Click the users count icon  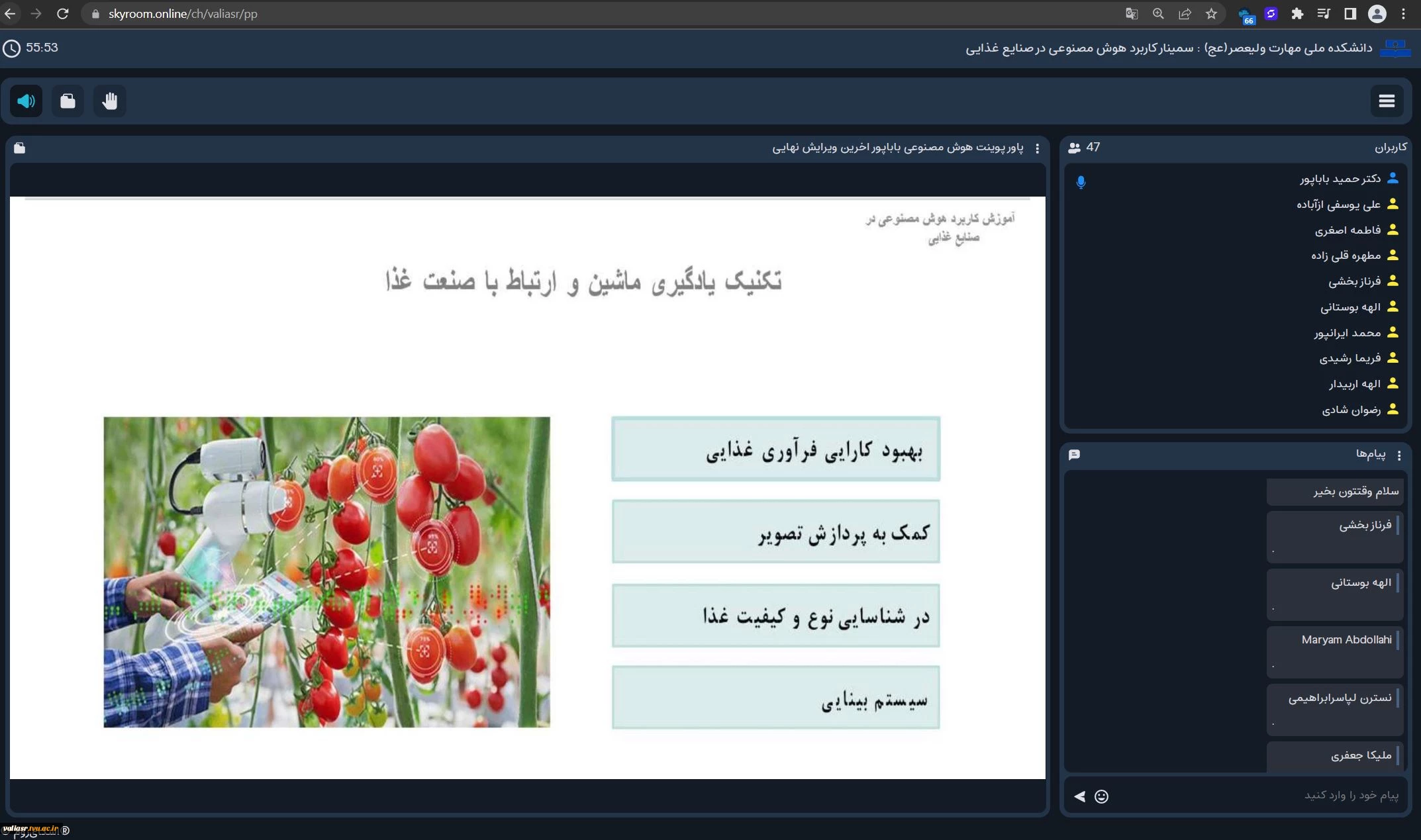[x=1075, y=148]
